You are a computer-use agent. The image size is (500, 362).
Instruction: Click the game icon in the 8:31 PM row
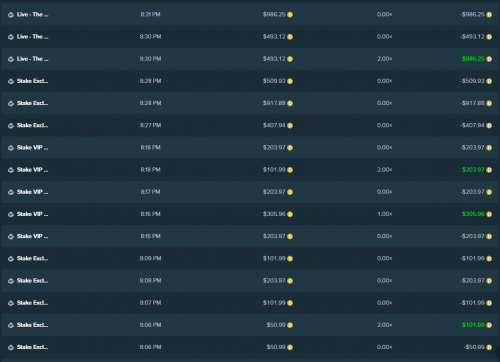[11, 15]
